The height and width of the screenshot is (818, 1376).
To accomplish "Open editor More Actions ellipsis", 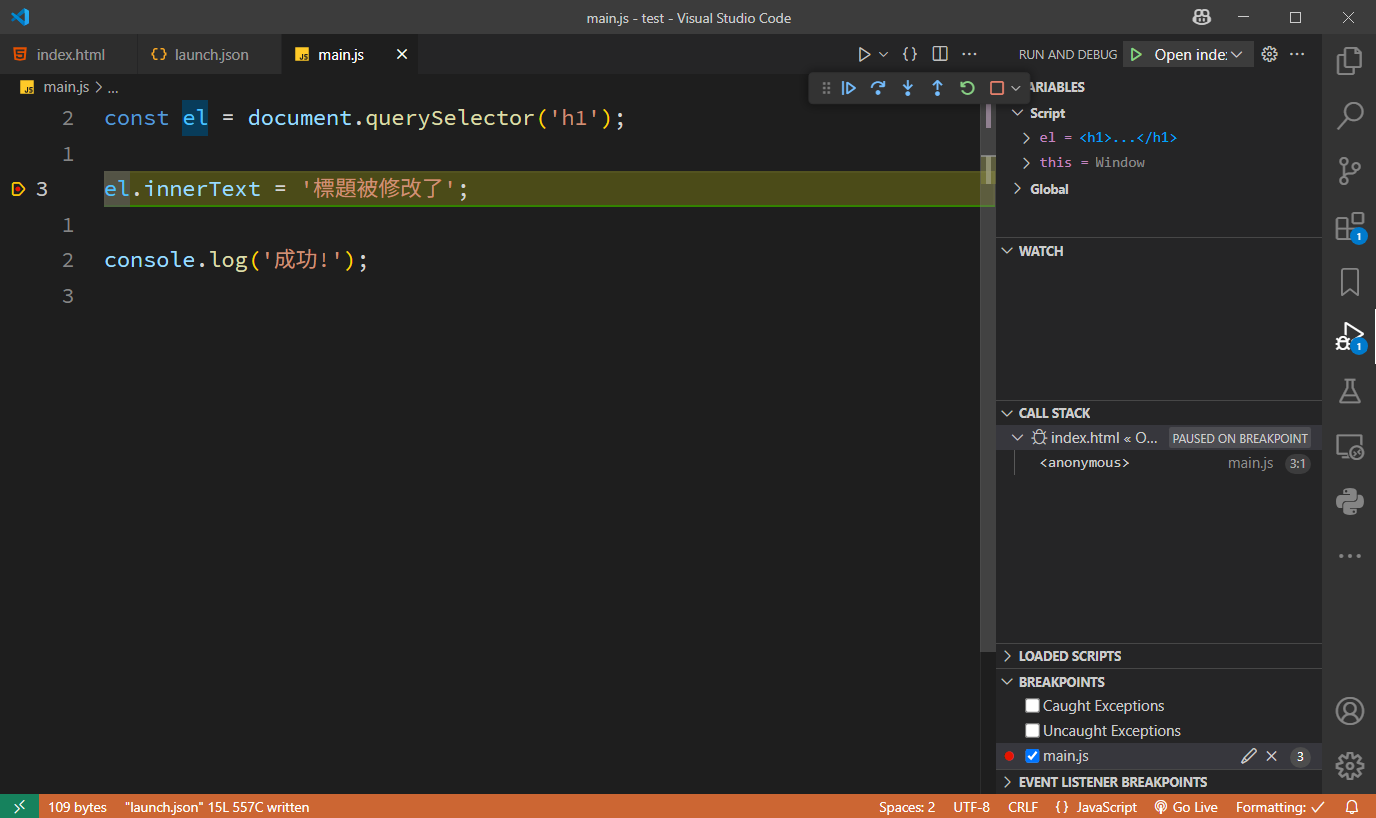I will [969, 54].
